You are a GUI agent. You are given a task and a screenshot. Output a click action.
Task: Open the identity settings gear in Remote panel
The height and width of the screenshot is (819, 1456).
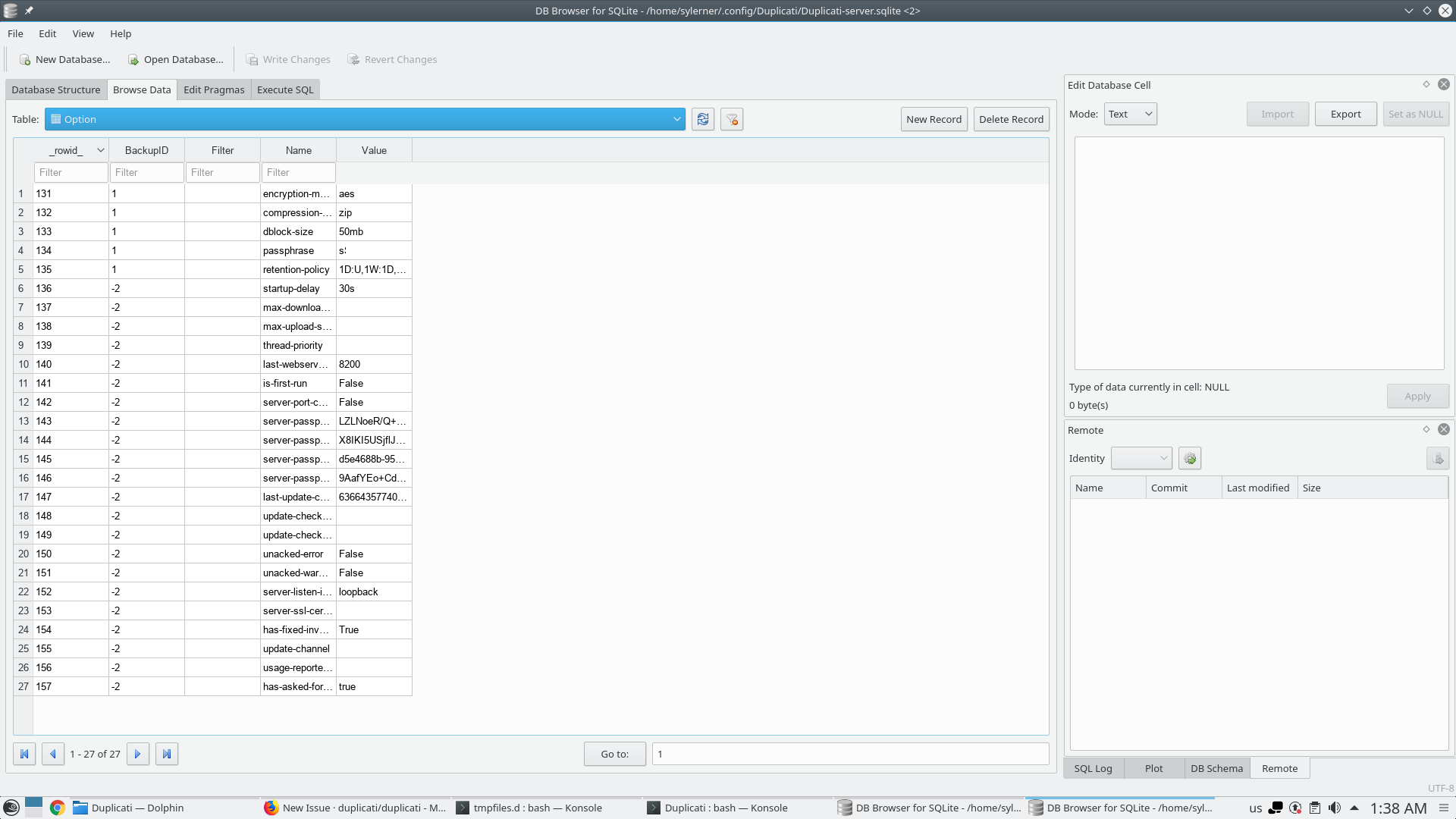[x=1189, y=458]
